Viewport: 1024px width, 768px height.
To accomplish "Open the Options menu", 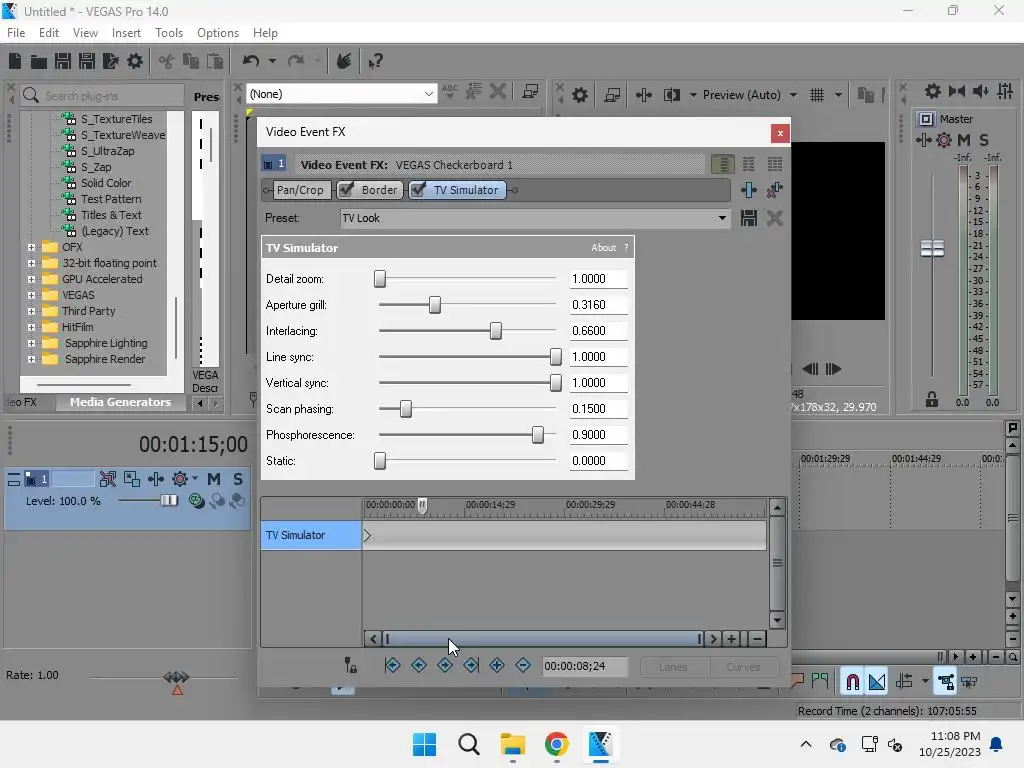I will coord(218,33).
